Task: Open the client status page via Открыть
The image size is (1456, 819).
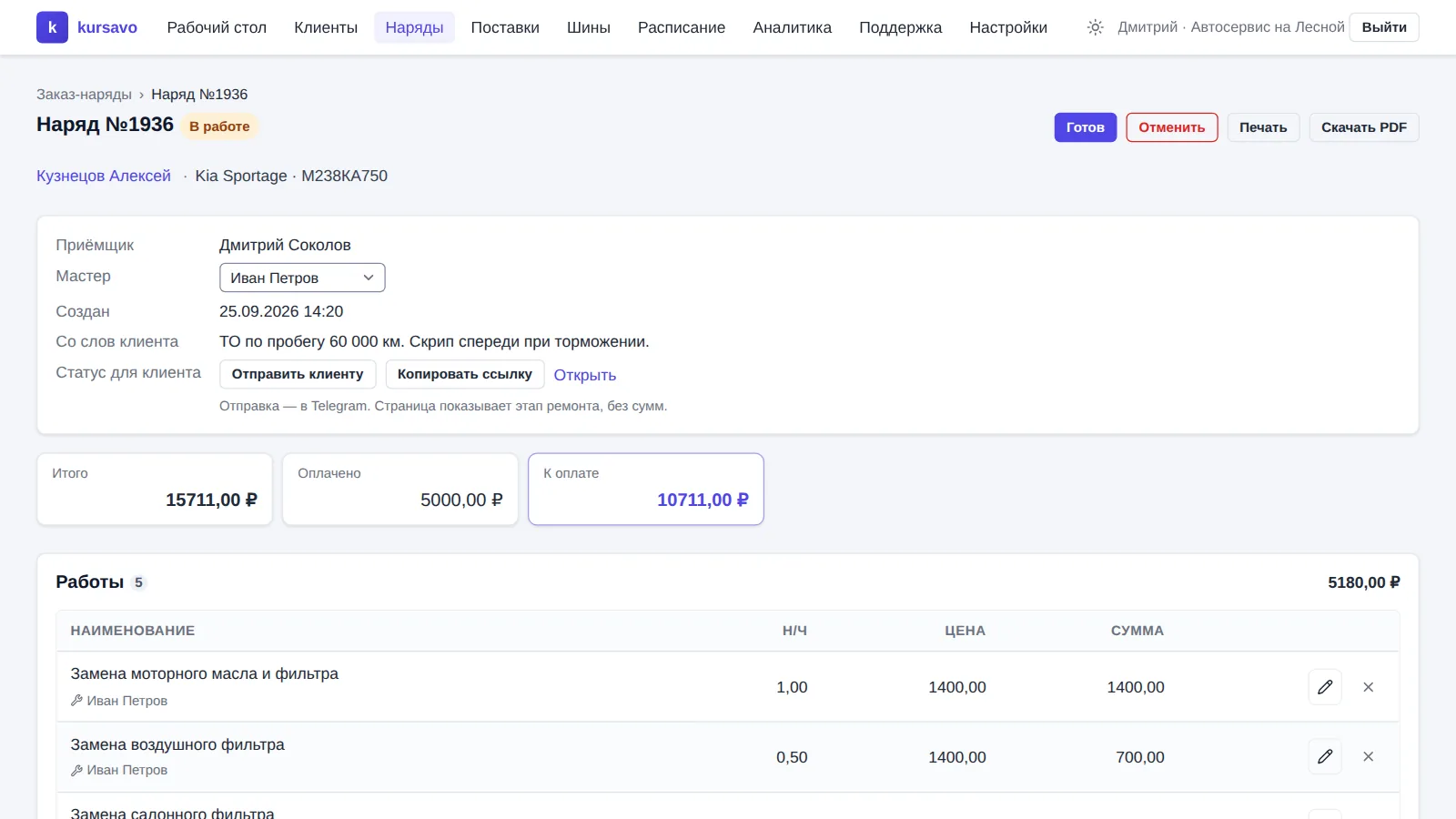Action: pyautogui.click(x=585, y=375)
